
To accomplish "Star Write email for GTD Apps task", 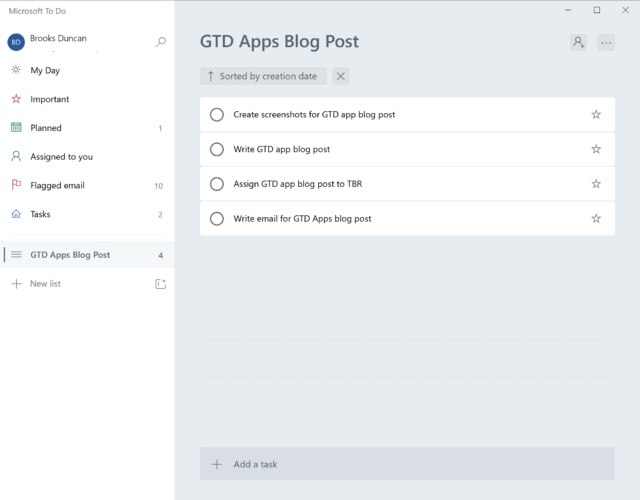I will point(596,219).
